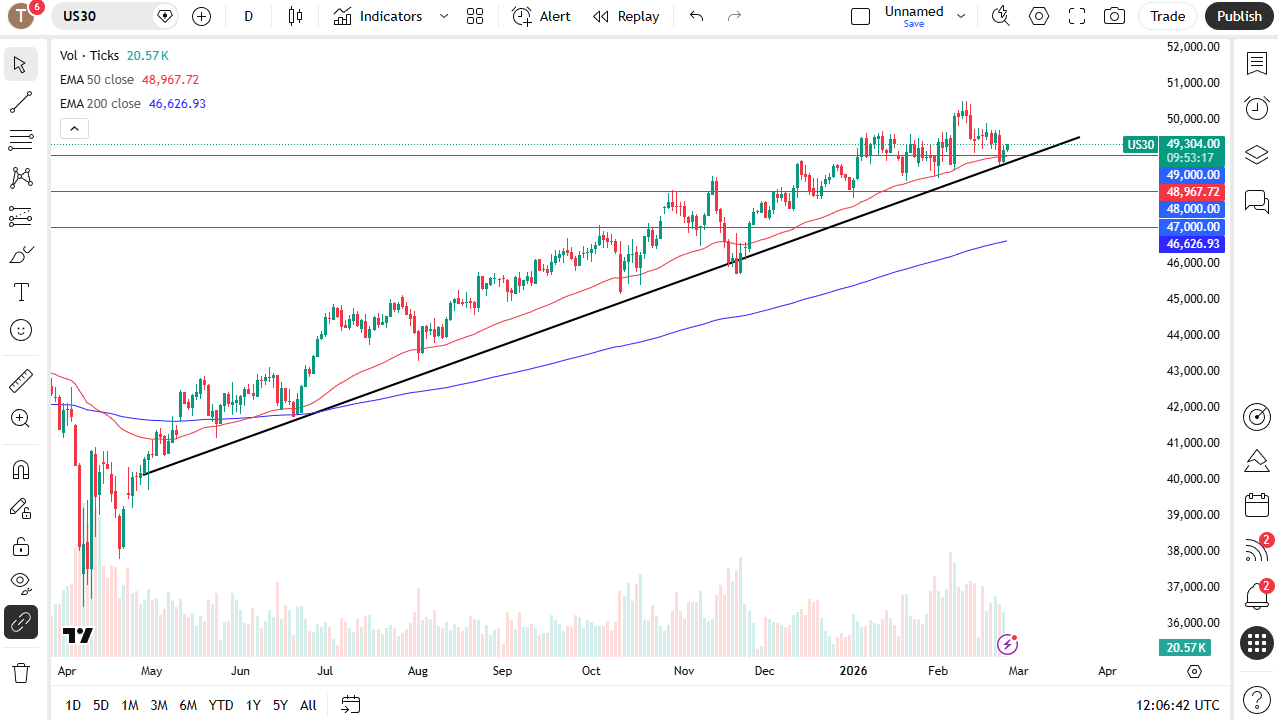The width and height of the screenshot is (1278, 720).
Task: Open the Fibonacci retracement tools
Action: pyautogui.click(x=20, y=140)
